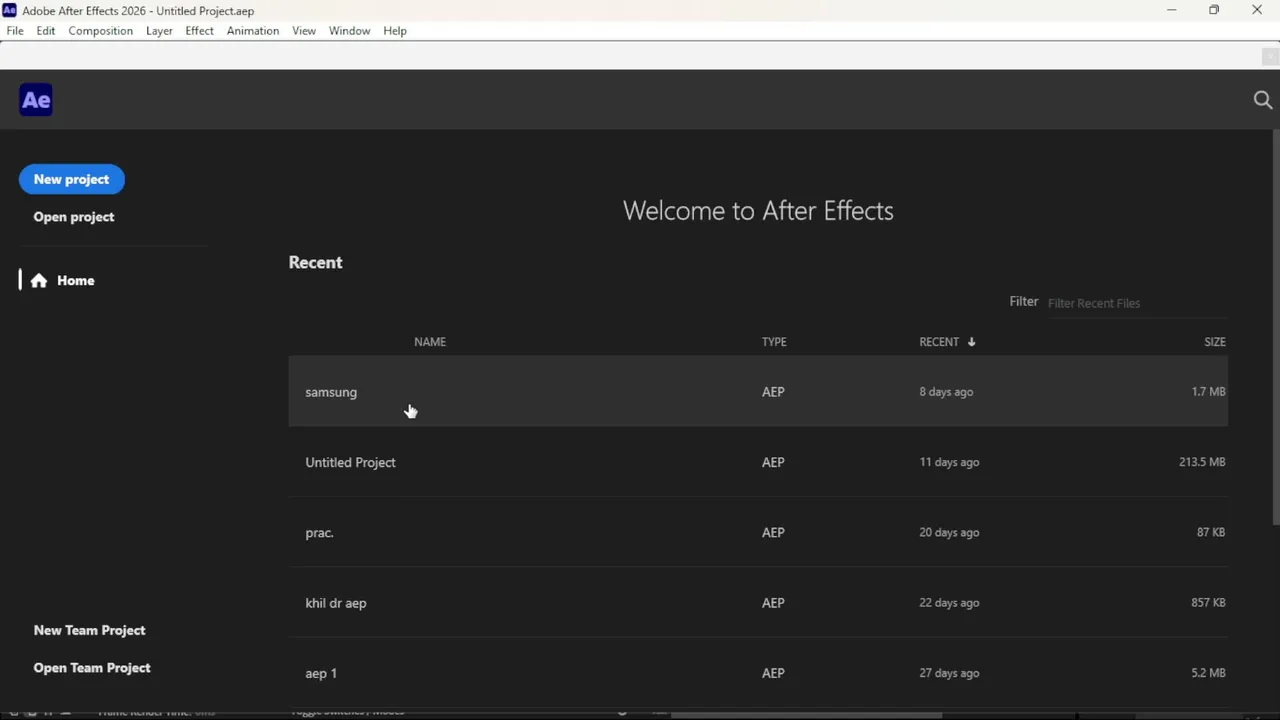This screenshot has height=720, width=1280.
Task: Click the AEP type in samsung row
Action: click(773, 392)
